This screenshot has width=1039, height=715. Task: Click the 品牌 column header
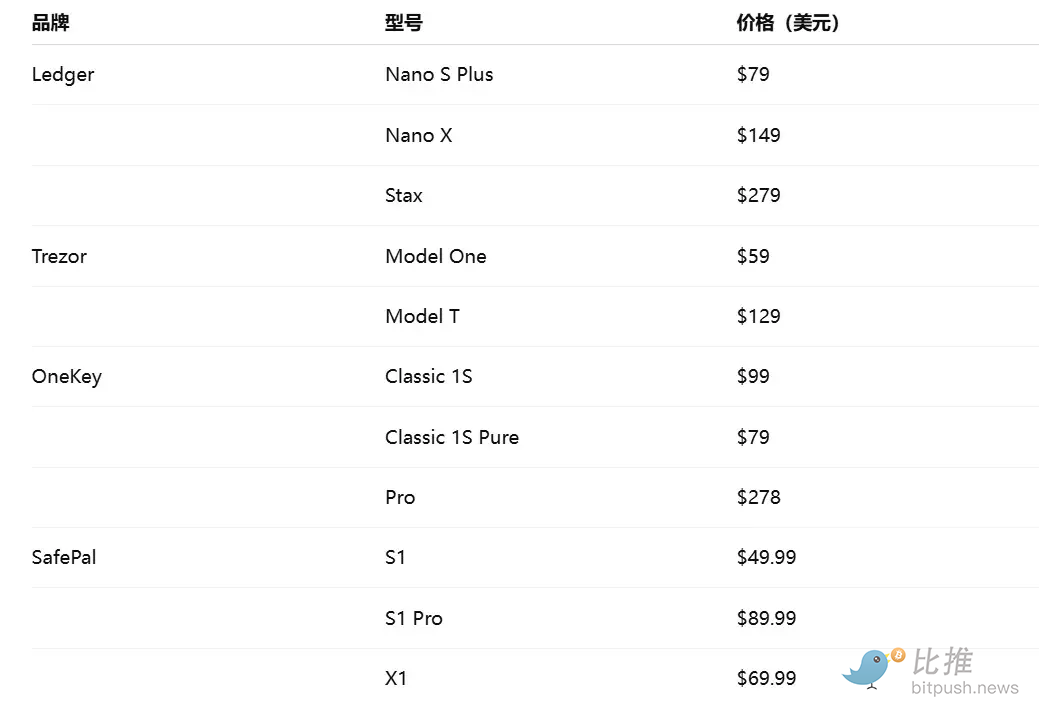(51, 23)
